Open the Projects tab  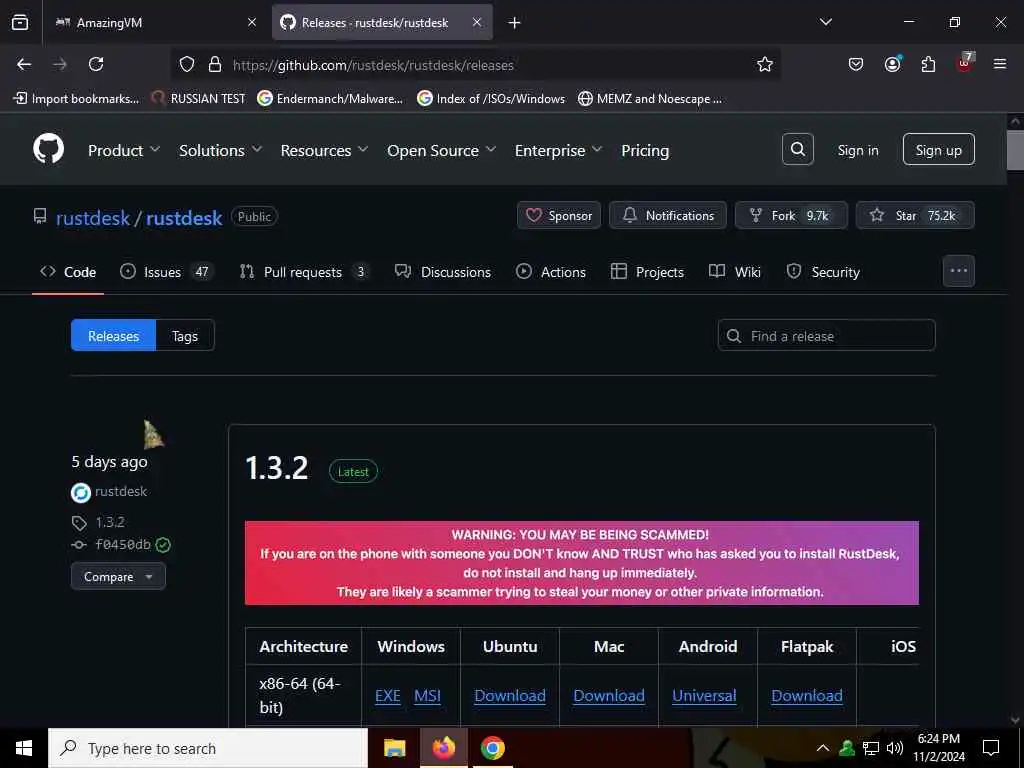coord(647,272)
